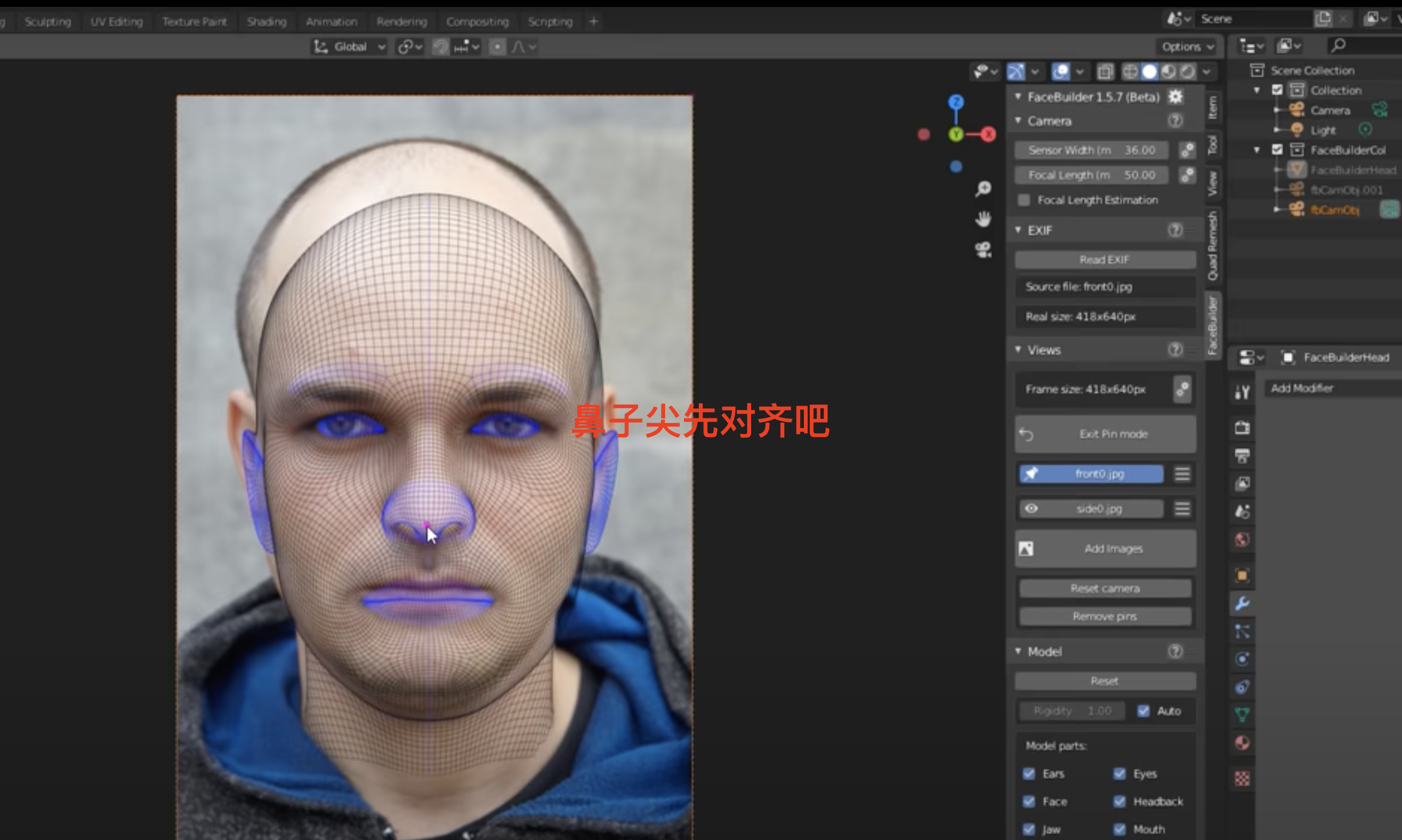Open Tool properties tab icon
This screenshot has width=1402, height=840.
1242,392
